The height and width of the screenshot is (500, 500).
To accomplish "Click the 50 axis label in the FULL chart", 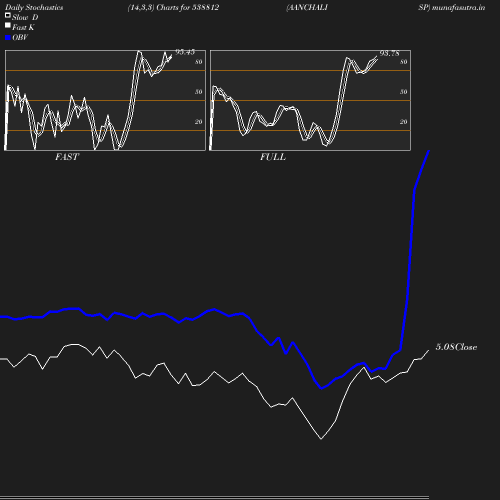I will pos(404,92).
